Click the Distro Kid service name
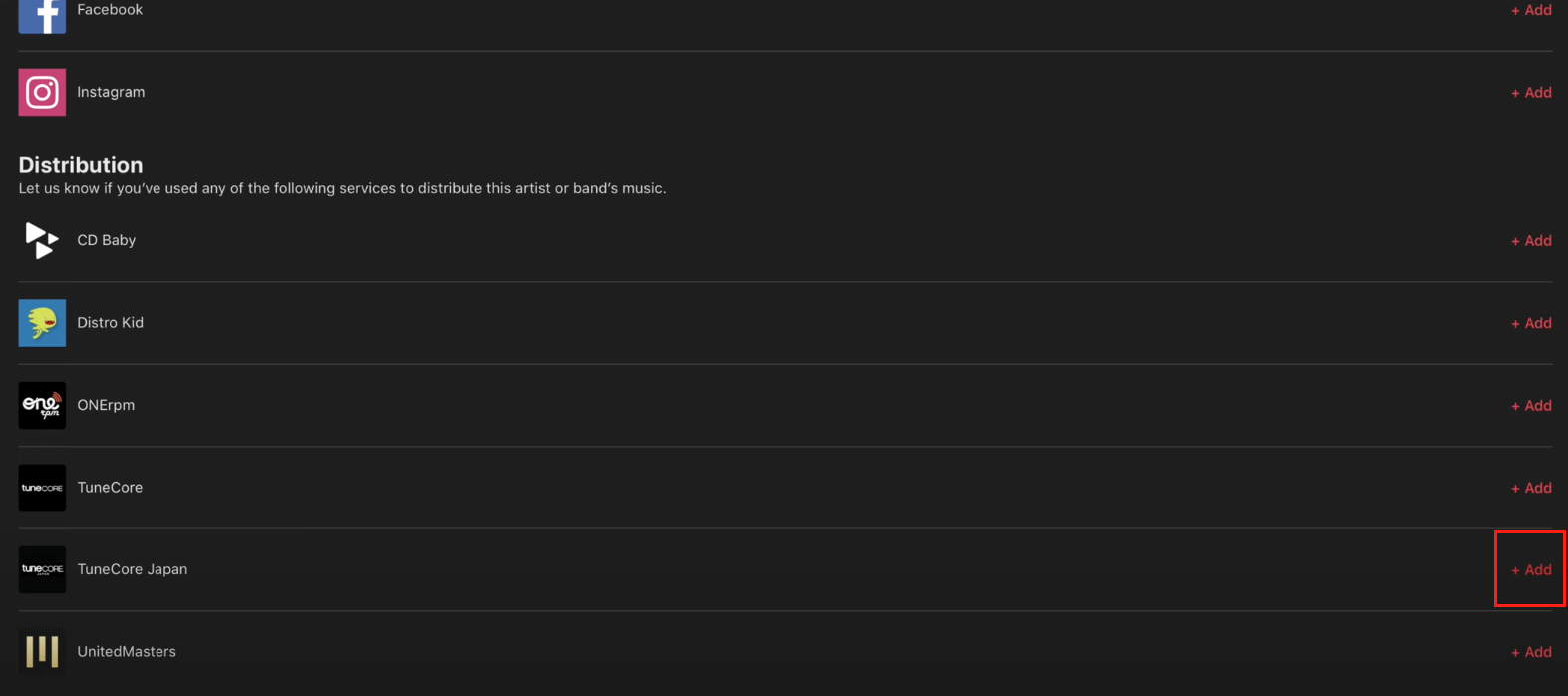 [x=111, y=323]
